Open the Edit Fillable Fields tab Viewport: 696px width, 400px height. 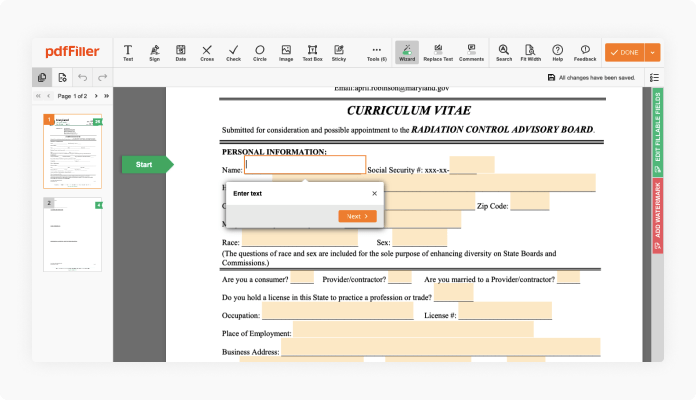click(x=657, y=128)
